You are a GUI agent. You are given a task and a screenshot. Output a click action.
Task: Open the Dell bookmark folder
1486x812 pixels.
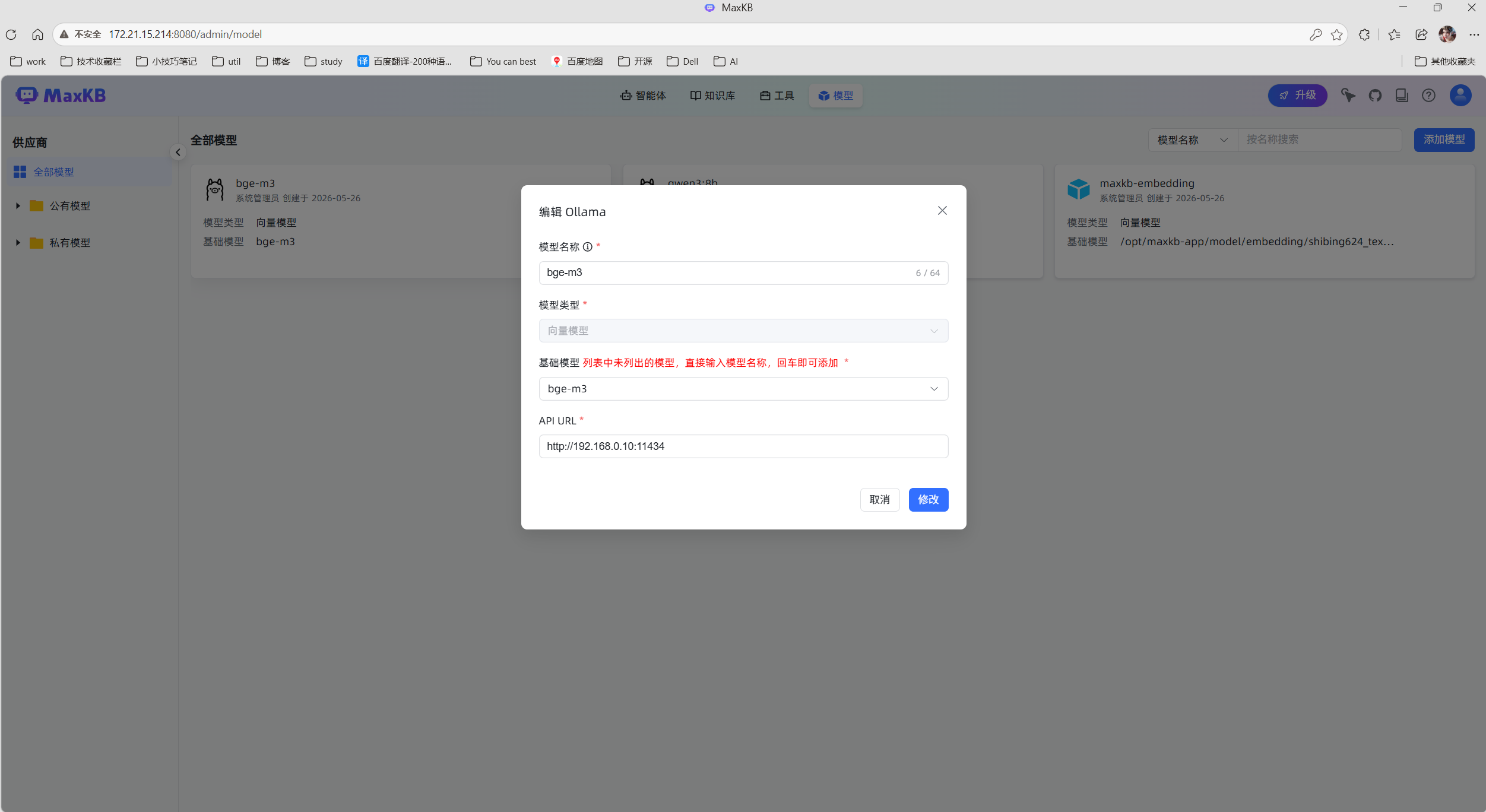coord(683,61)
